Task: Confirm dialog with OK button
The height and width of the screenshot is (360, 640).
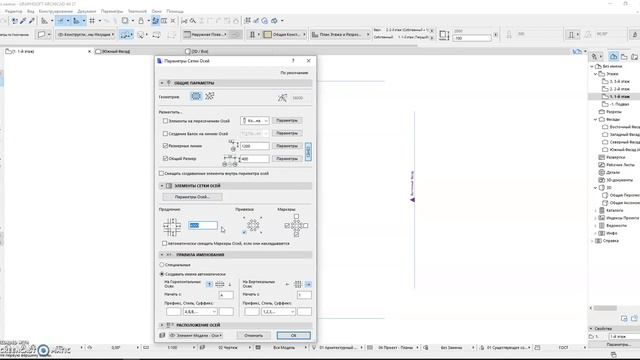Action: 293,336
